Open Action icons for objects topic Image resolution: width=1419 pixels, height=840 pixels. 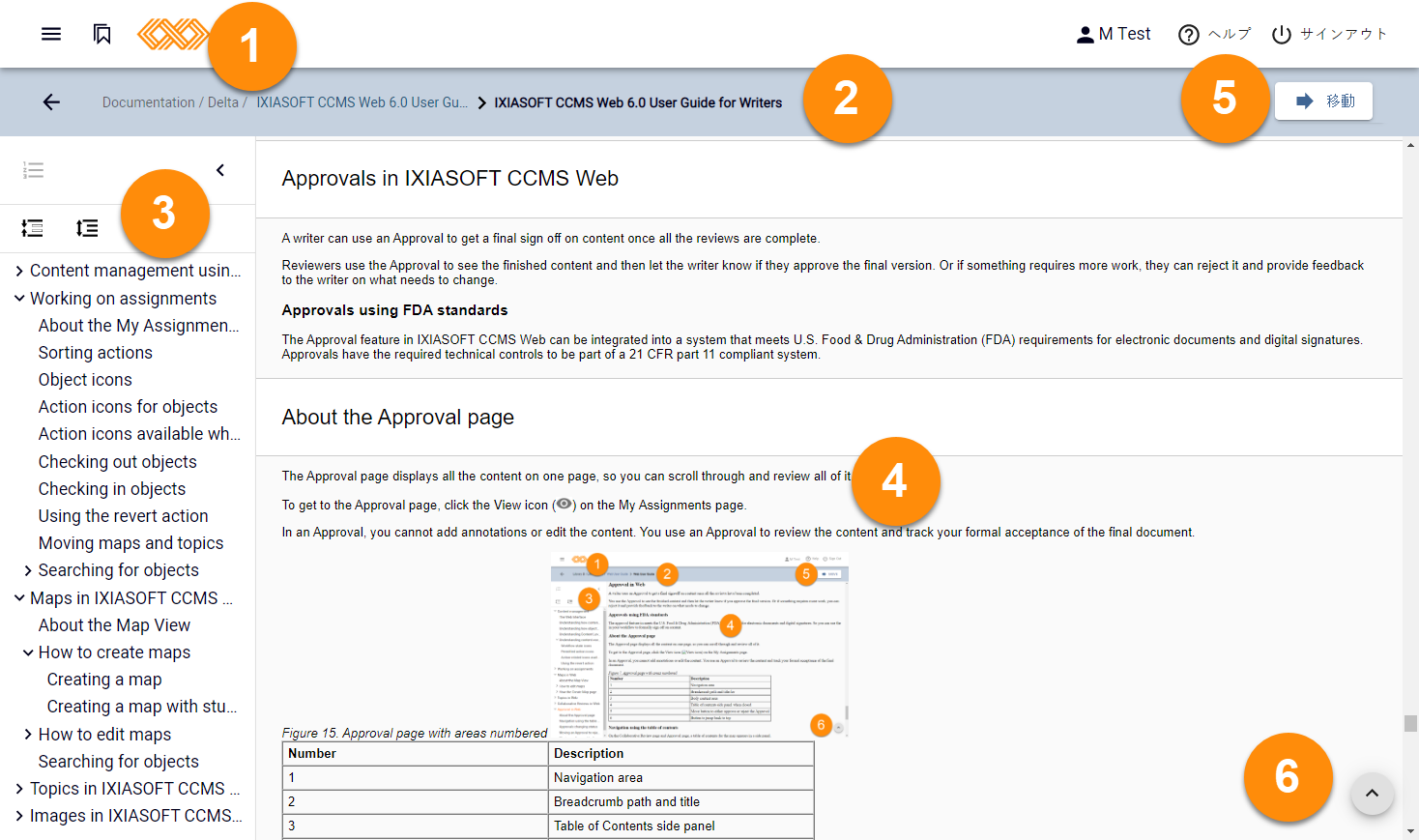pos(128,407)
